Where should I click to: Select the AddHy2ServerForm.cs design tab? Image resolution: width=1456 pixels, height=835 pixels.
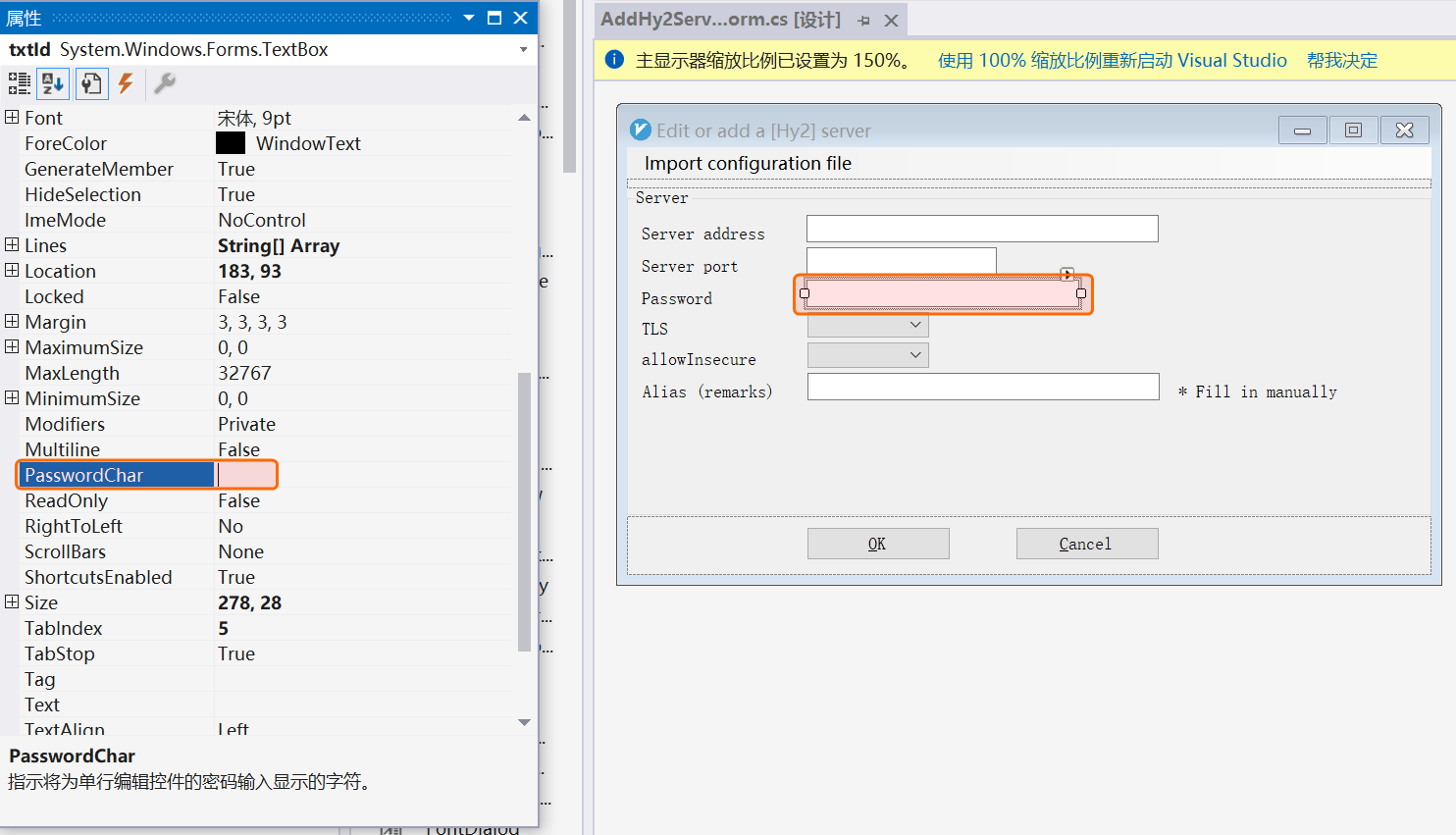(x=720, y=20)
